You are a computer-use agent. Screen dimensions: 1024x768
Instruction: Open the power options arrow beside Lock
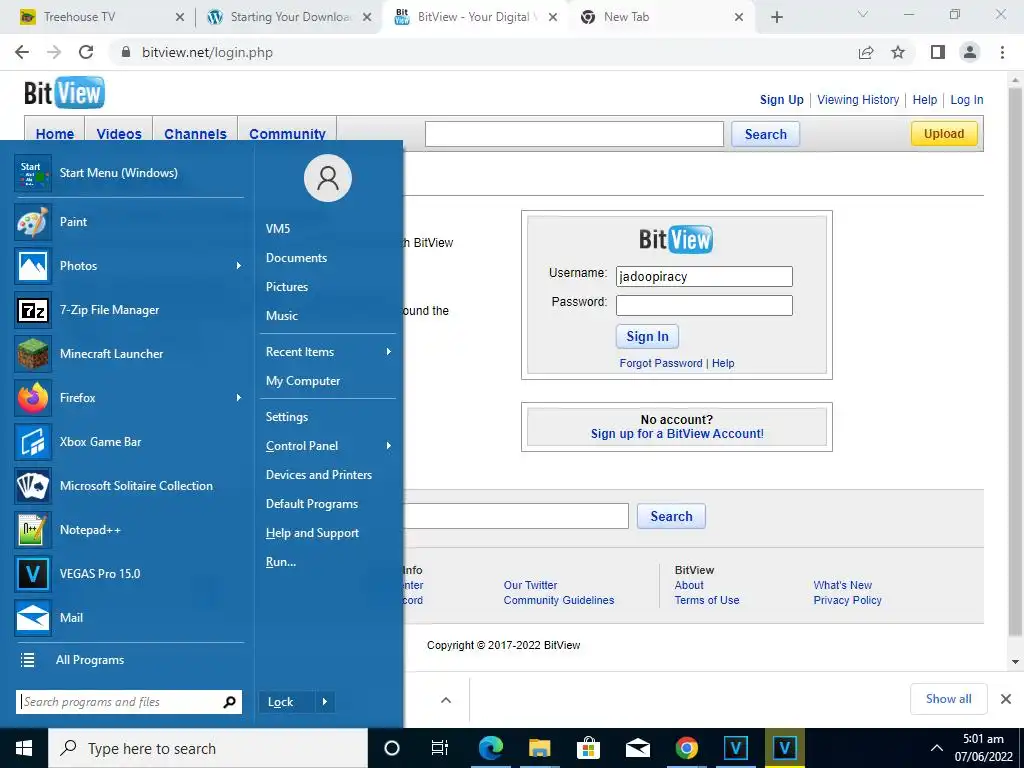pyautogui.click(x=325, y=702)
